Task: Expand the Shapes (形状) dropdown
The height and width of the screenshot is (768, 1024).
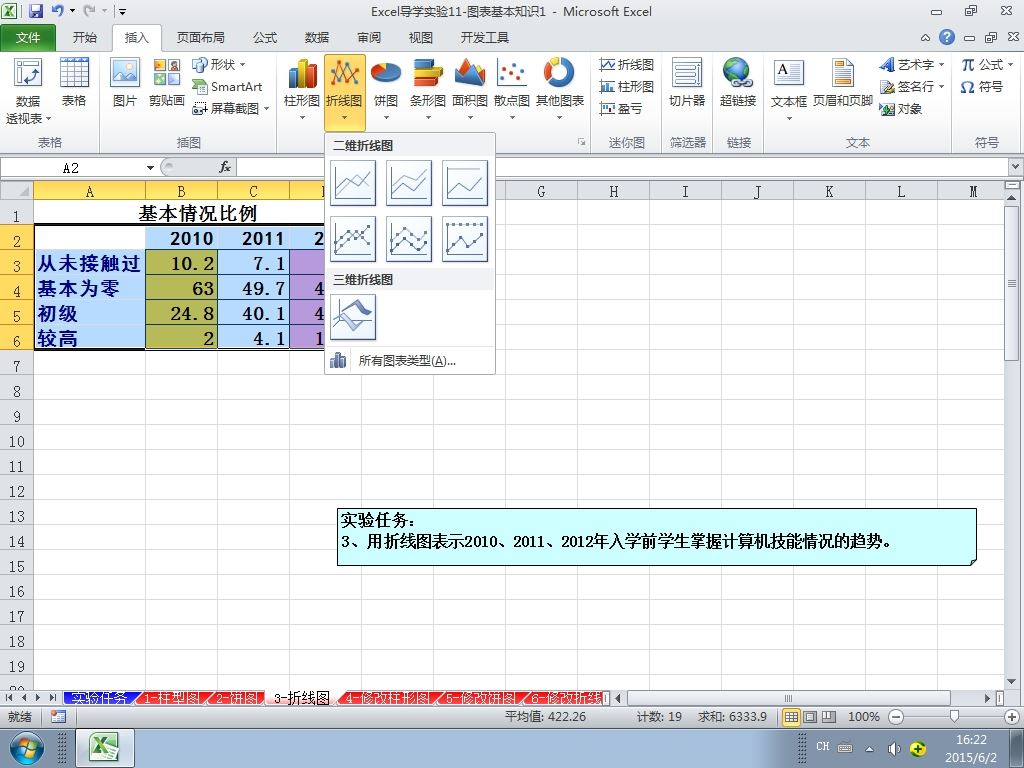Action: (x=242, y=65)
